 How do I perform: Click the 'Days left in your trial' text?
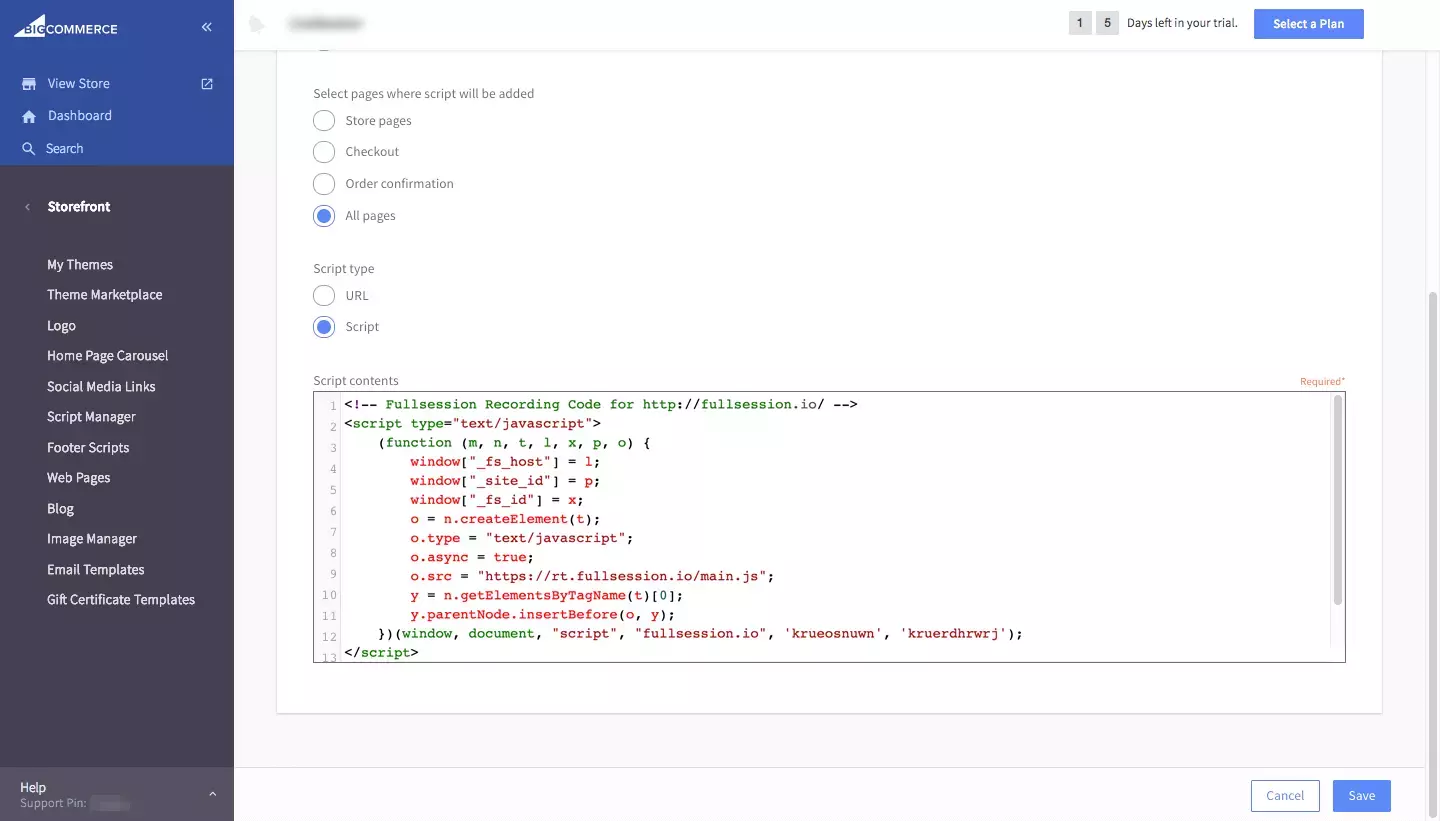[1182, 24]
